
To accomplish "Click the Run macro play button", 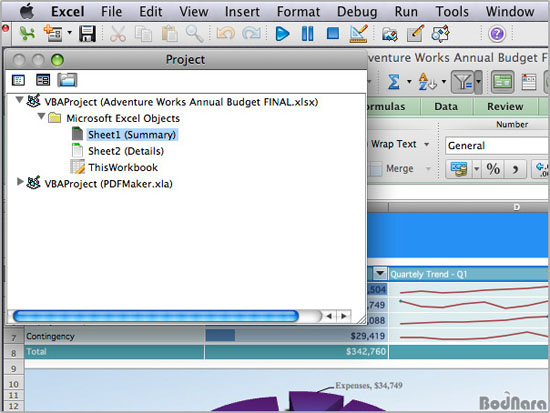I will coord(282,34).
